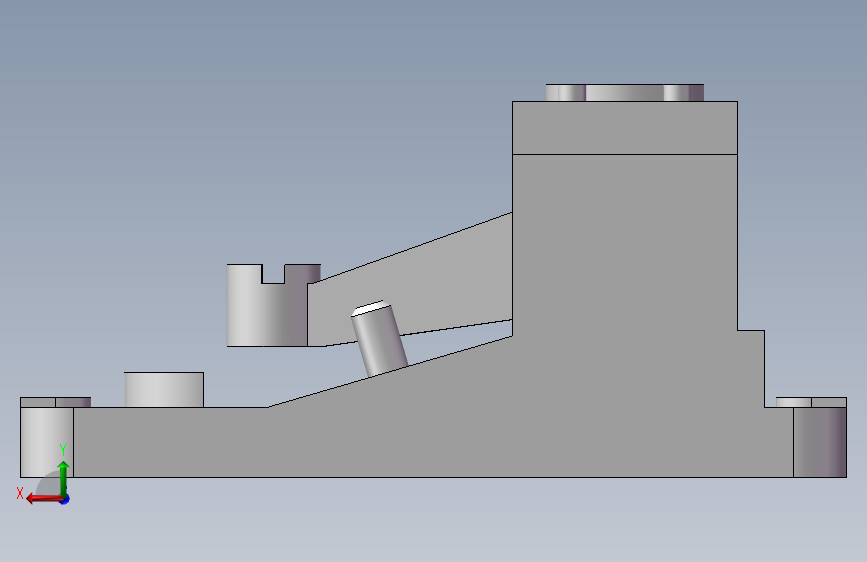Select the thin washer atop the right end cylinder
Screen dimensions: 867x562
811,402
